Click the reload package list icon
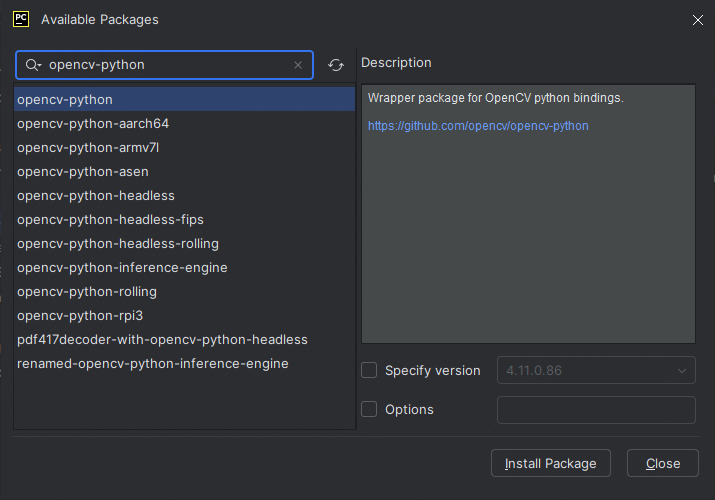Viewport: 715px width, 500px height. (x=336, y=65)
